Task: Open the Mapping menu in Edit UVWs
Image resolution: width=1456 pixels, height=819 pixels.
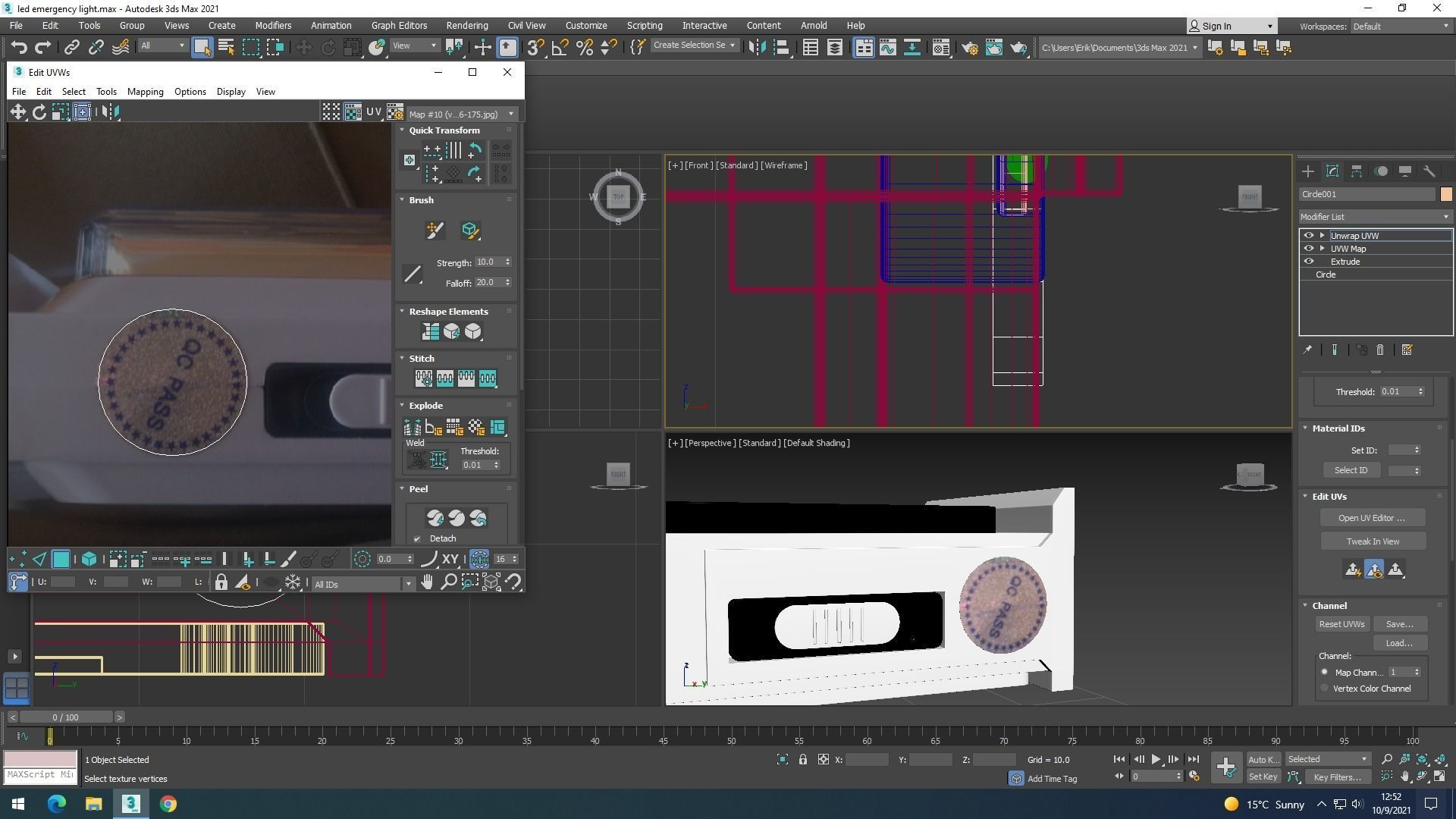Action: [x=145, y=91]
